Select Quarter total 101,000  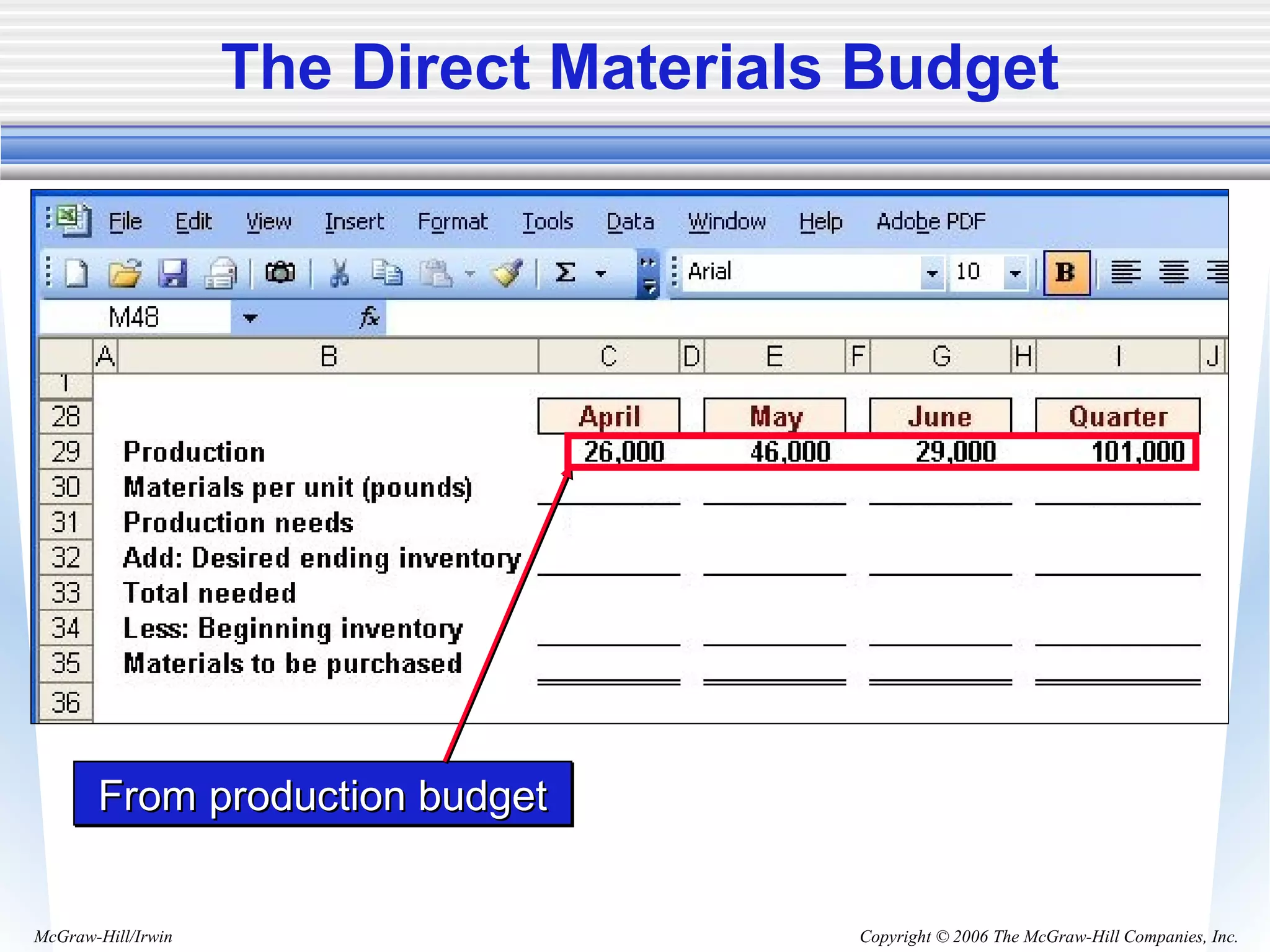1138,452
